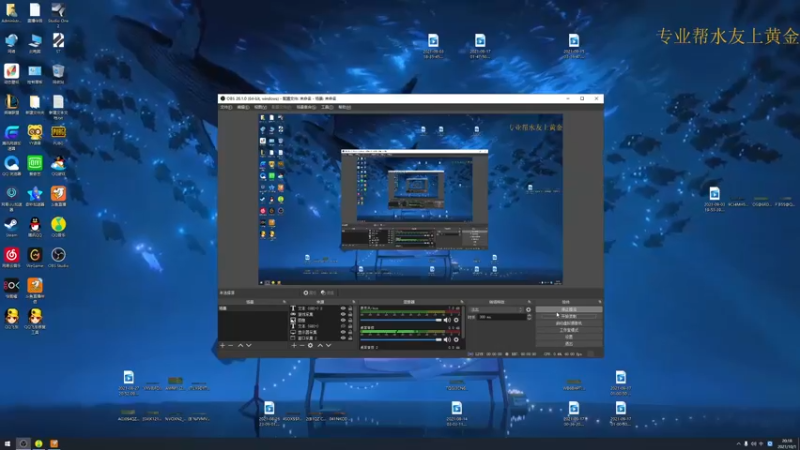Move the selected source up
The height and width of the screenshot is (450, 800).
(x=320, y=345)
